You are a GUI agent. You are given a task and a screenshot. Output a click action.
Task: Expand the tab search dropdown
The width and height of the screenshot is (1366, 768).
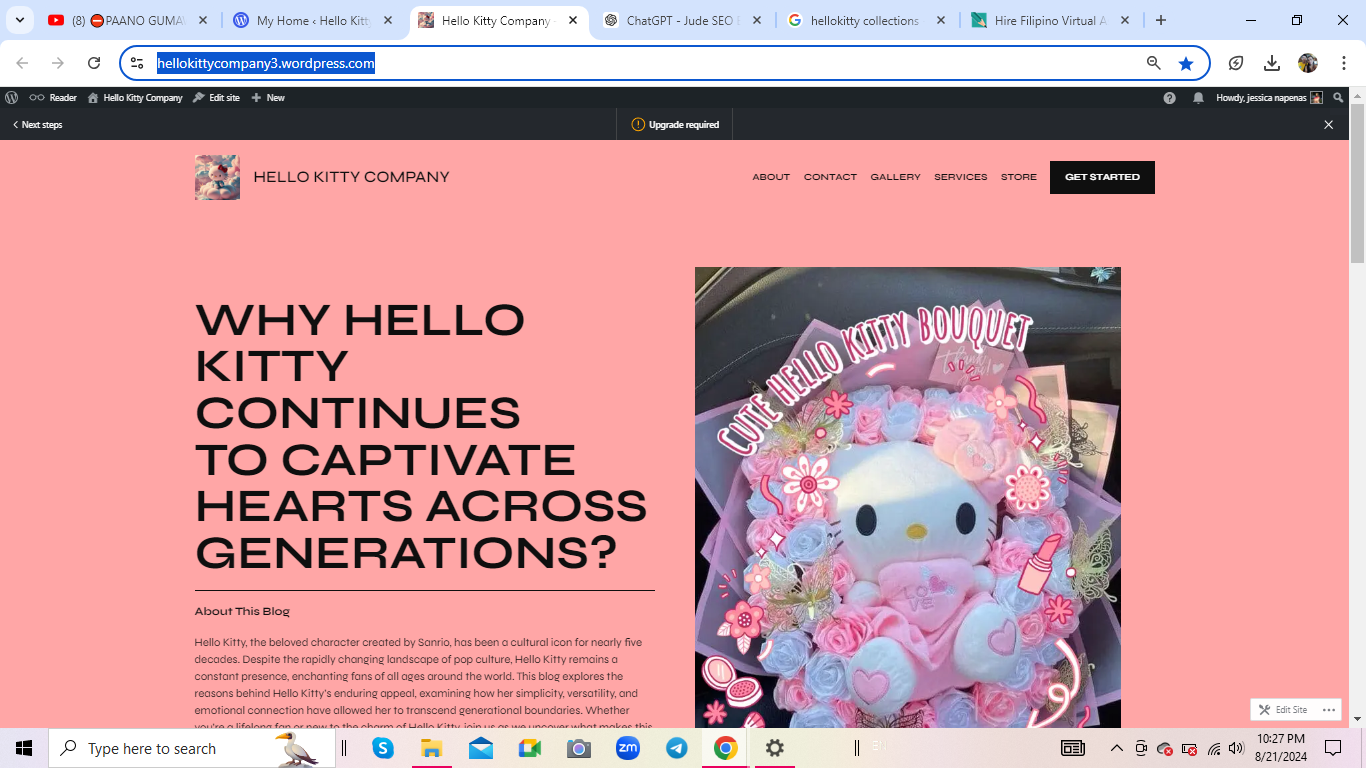(x=20, y=20)
